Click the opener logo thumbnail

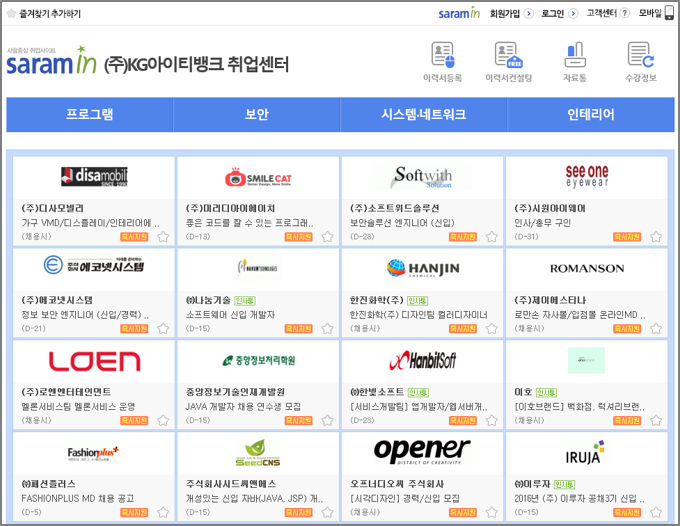422,451
